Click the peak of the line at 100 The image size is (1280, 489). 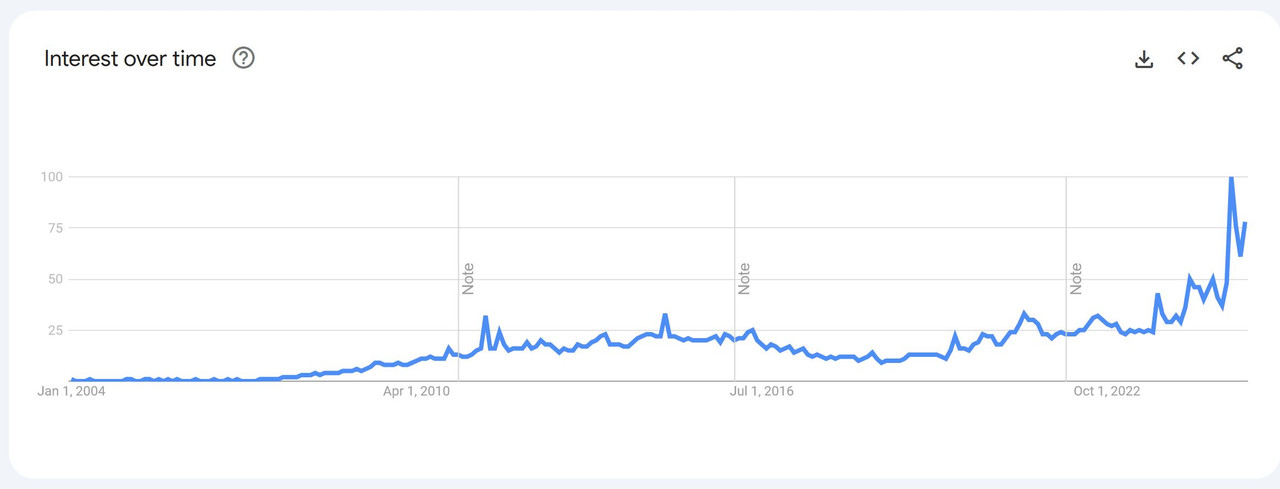point(1231,178)
